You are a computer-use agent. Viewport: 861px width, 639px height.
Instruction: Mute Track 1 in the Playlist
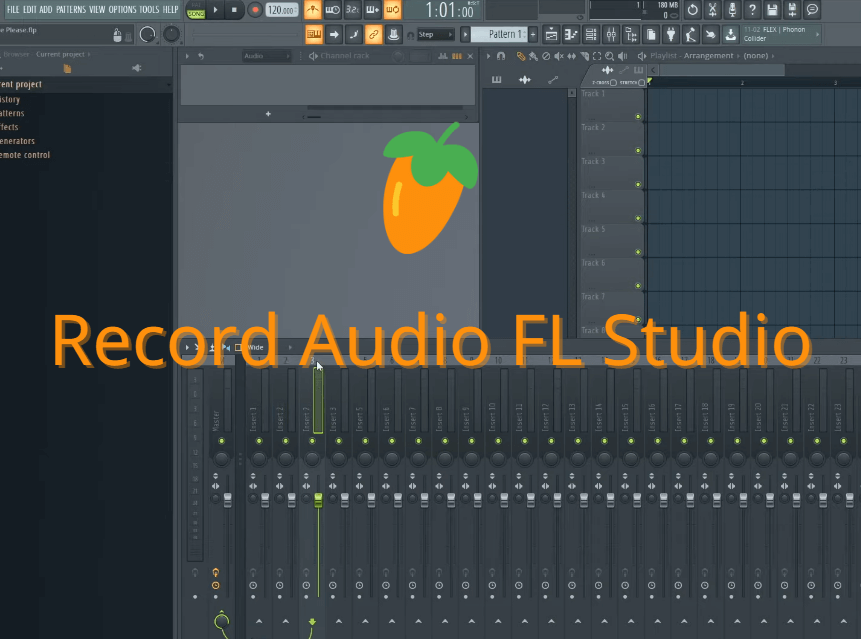click(x=638, y=116)
